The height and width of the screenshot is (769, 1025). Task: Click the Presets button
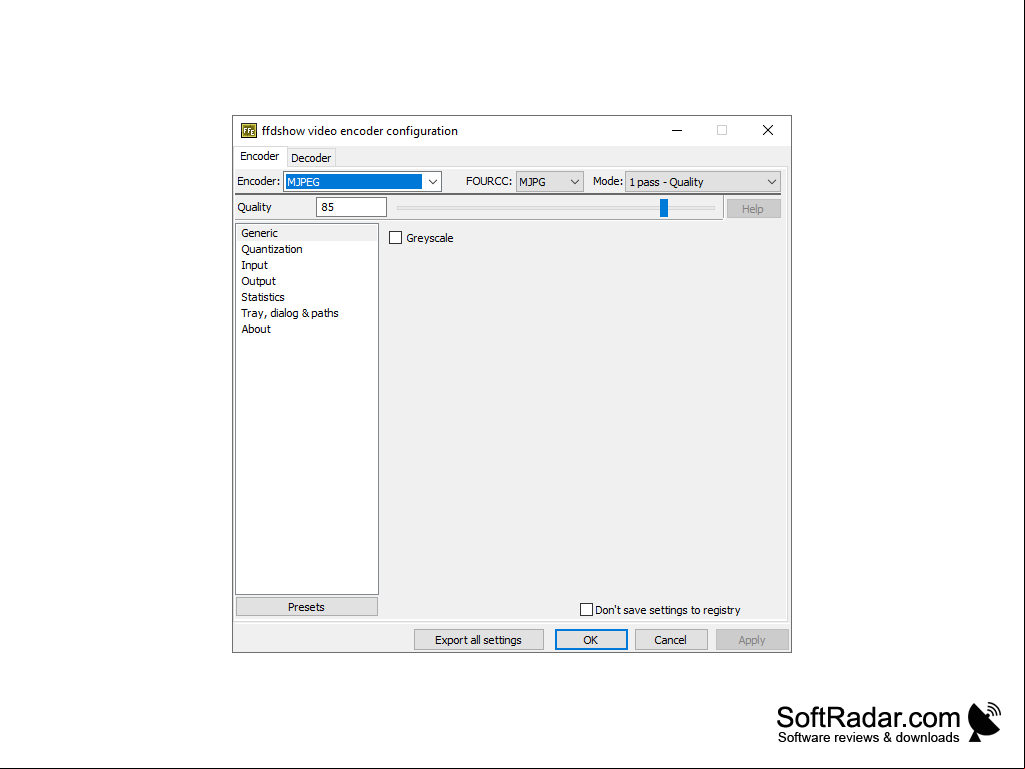pos(307,607)
